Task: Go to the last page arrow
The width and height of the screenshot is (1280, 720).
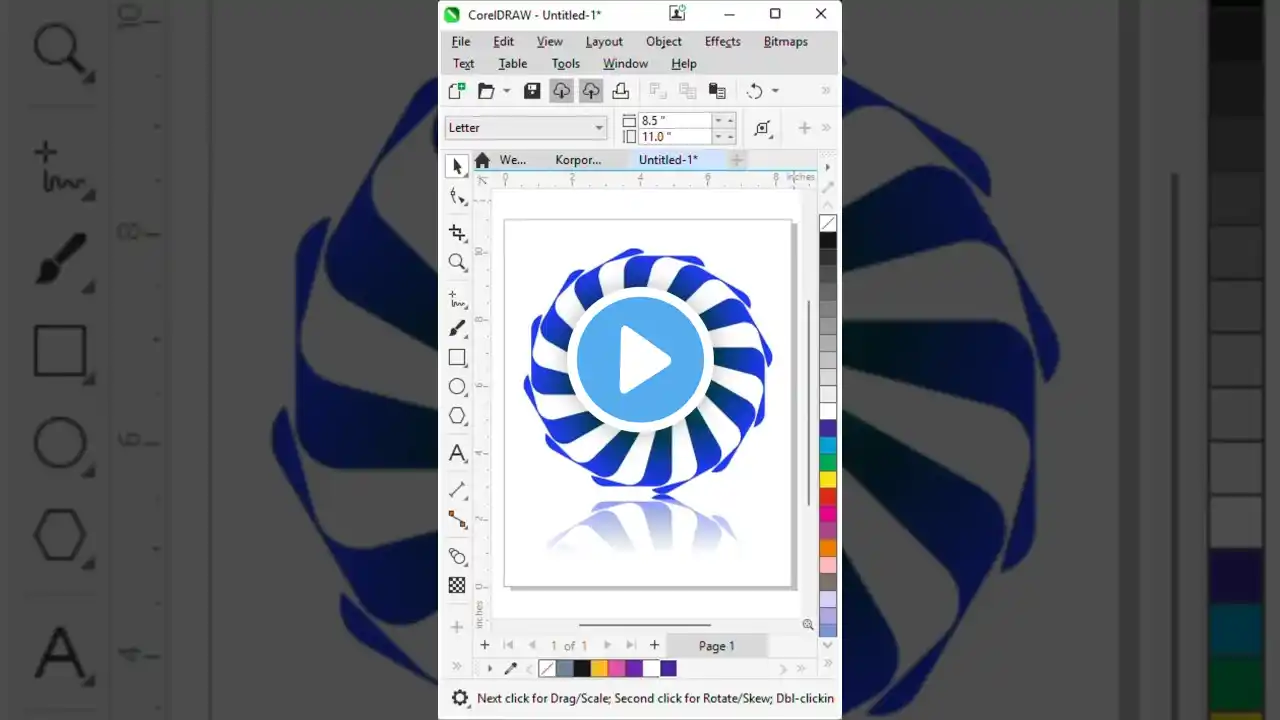Action: pos(631,646)
